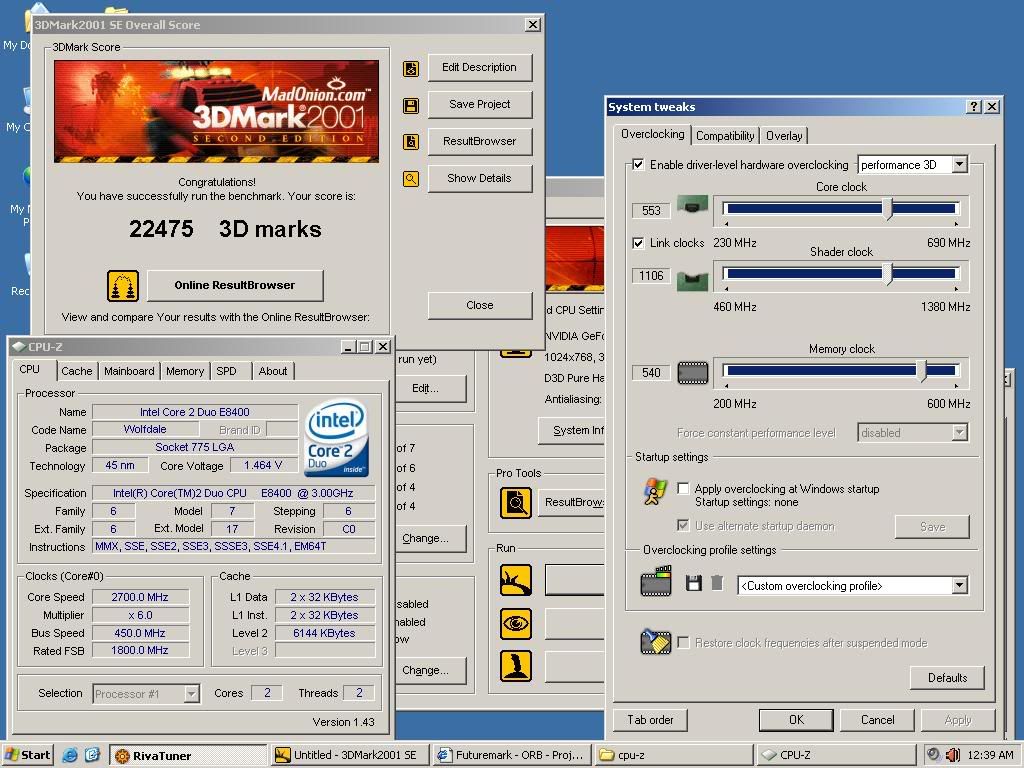Click the Run benchmark icon in 3DMark window
1024x768 pixels.
pos(516,581)
